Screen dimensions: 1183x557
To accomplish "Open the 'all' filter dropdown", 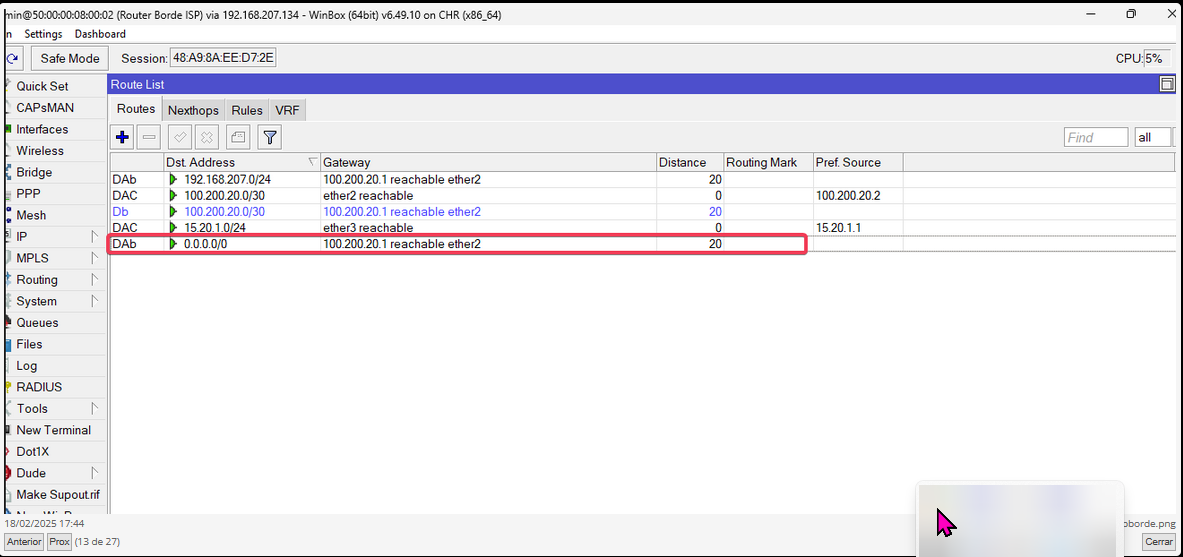I will (1152, 138).
